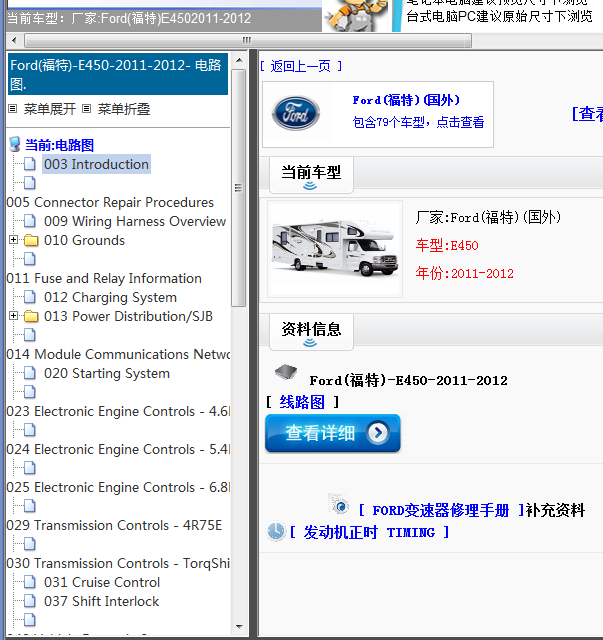Select the 资料信息 tab
The image size is (603, 640).
tap(311, 331)
